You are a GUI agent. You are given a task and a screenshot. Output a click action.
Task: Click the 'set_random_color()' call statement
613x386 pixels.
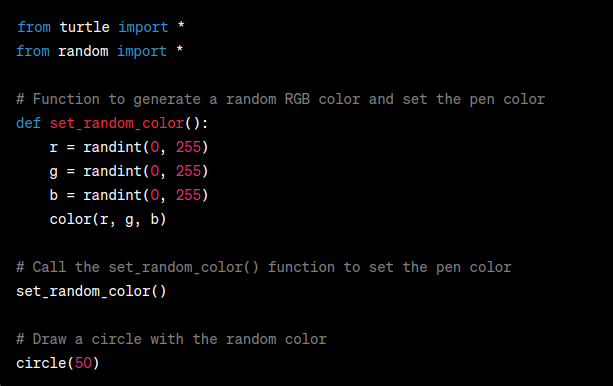click(91, 292)
